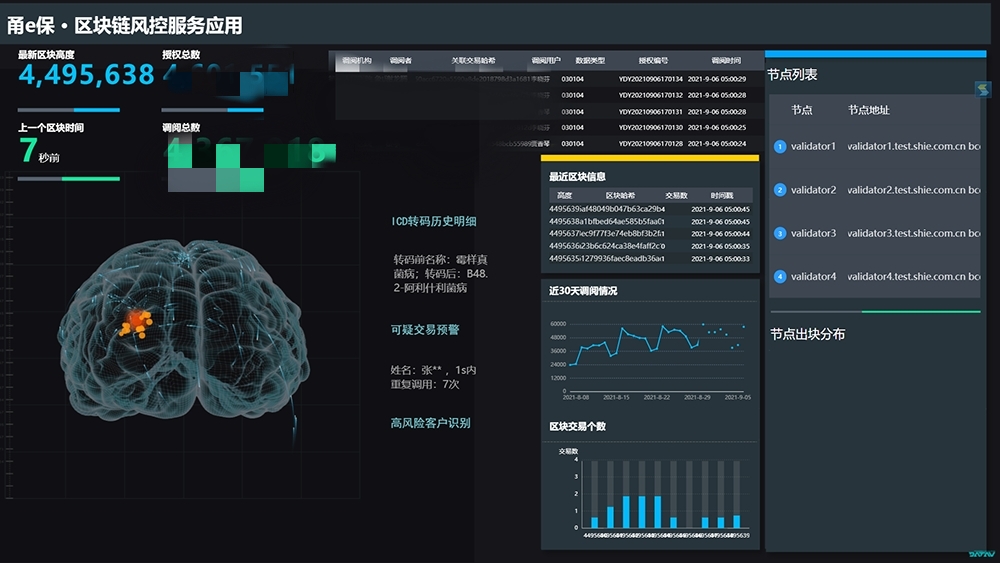The height and width of the screenshot is (563, 1000).
Task: Open the ICD转码历史明细 section
Action: click(434, 222)
